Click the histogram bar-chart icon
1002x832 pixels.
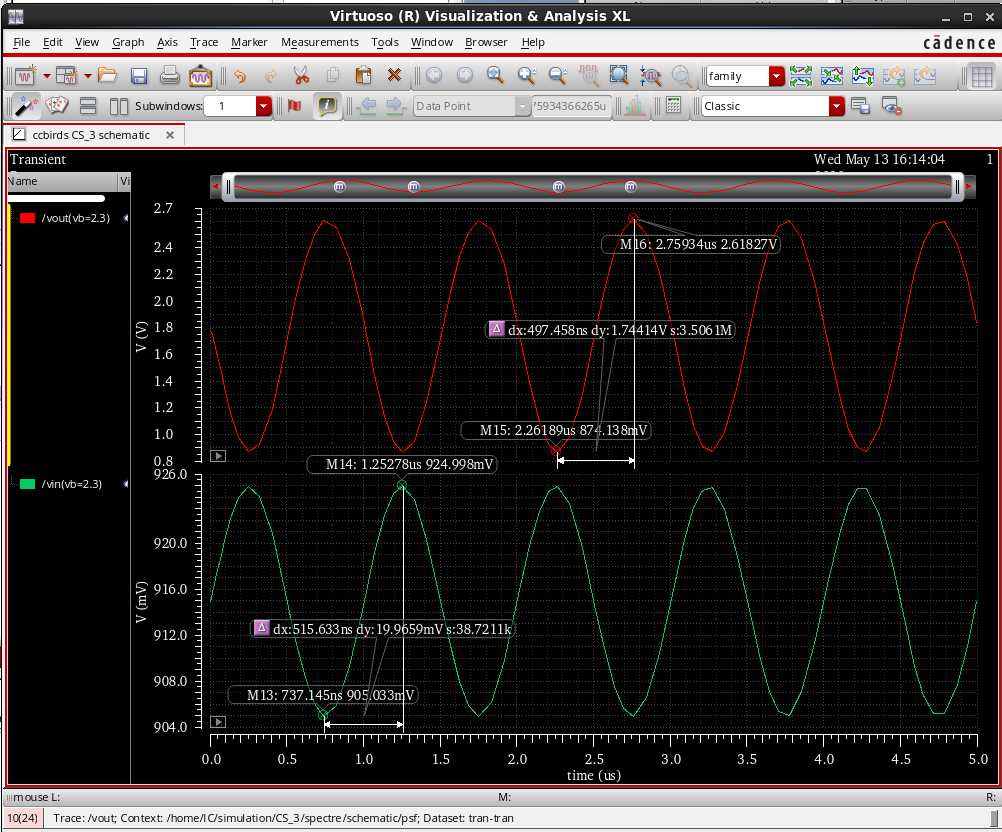coord(634,106)
